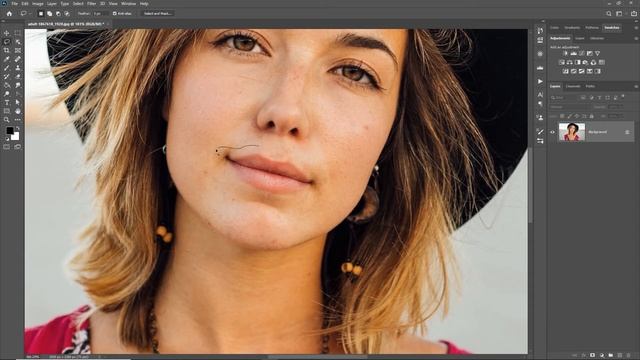The height and width of the screenshot is (360, 640).
Task: Select the Type tool
Action: (x=7, y=102)
